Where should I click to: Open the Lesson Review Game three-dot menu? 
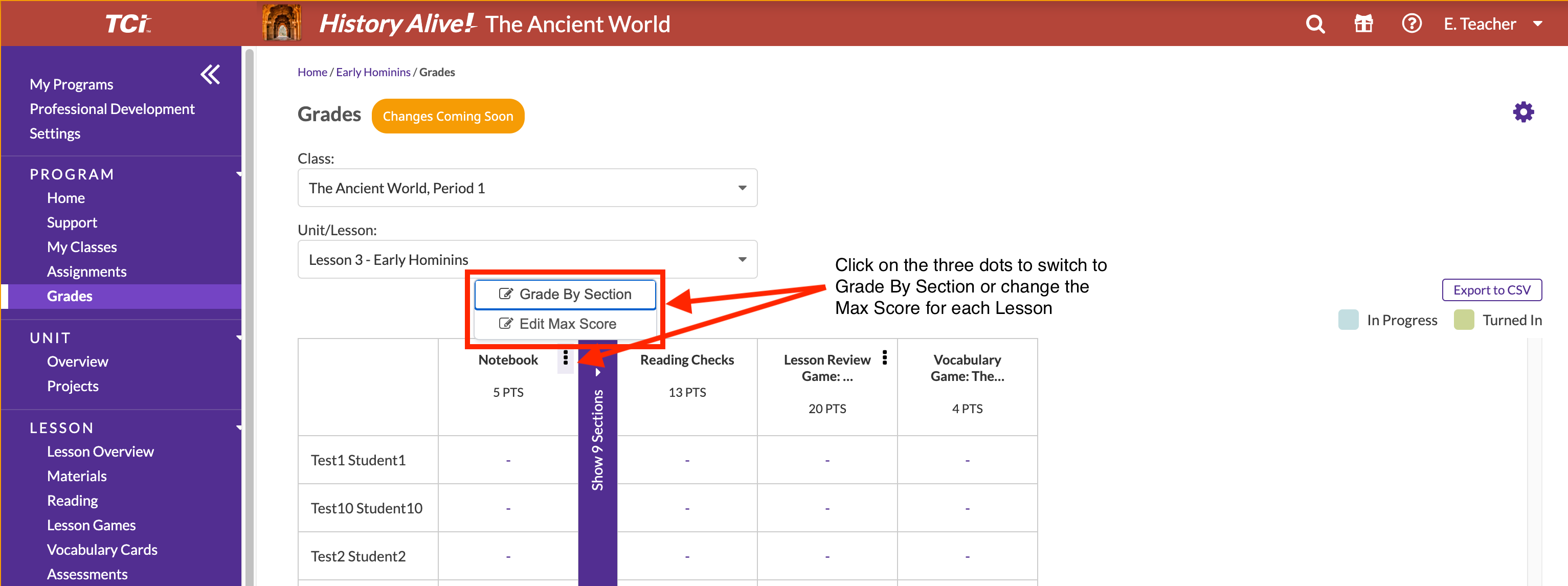click(x=884, y=358)
